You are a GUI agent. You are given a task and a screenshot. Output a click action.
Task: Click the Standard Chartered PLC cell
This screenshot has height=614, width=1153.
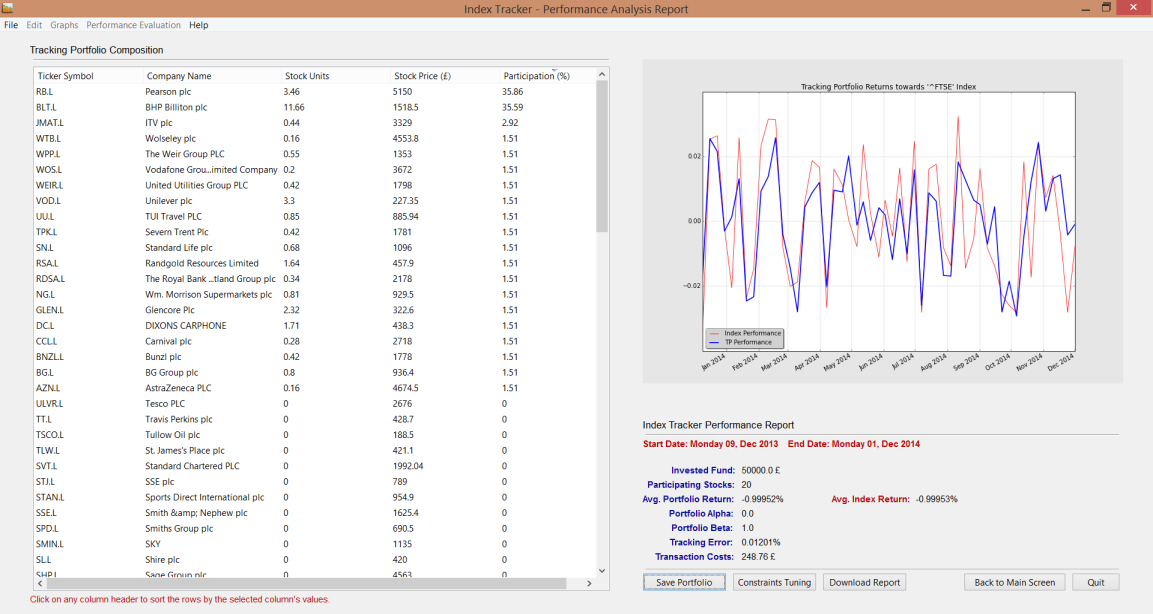193,466
